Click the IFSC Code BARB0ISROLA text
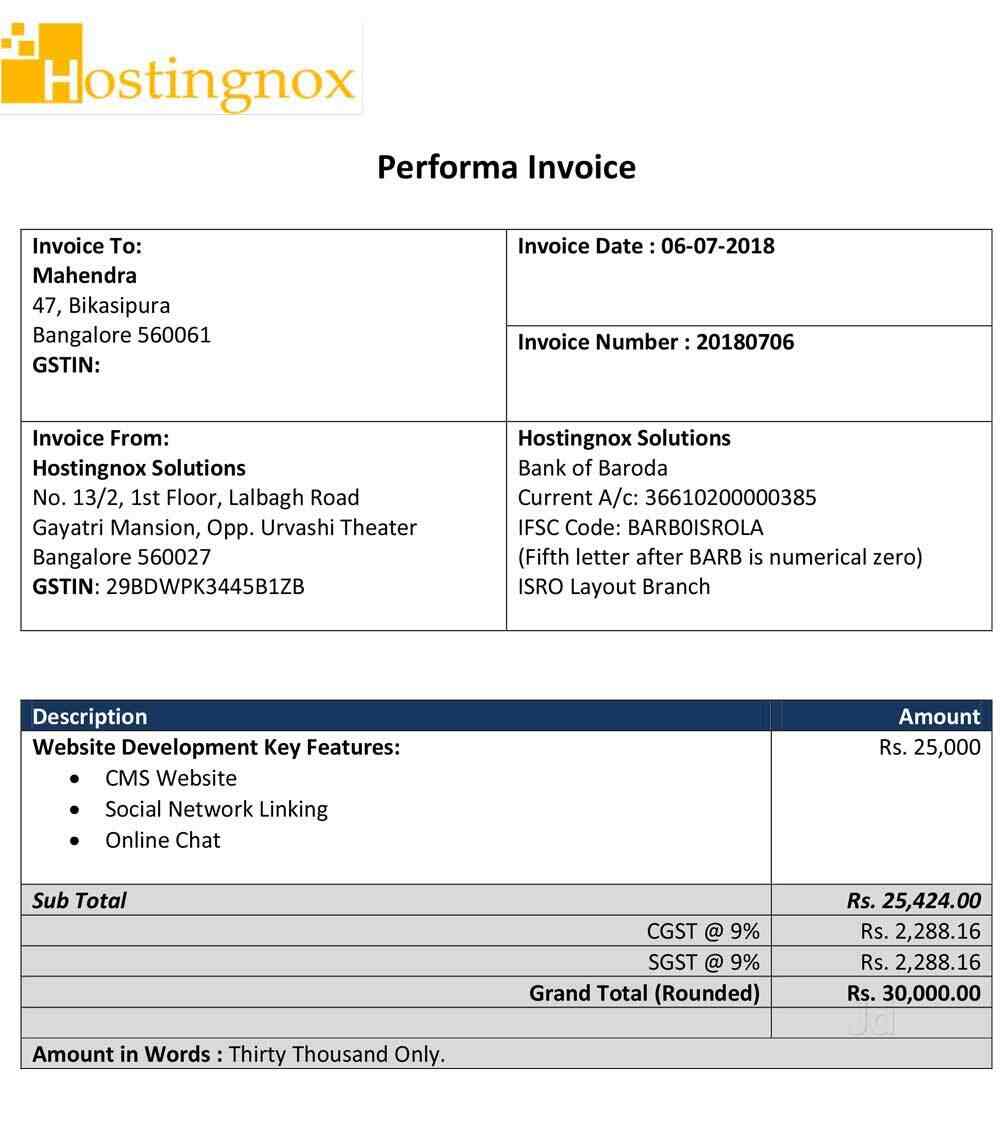 coord(640,527)
